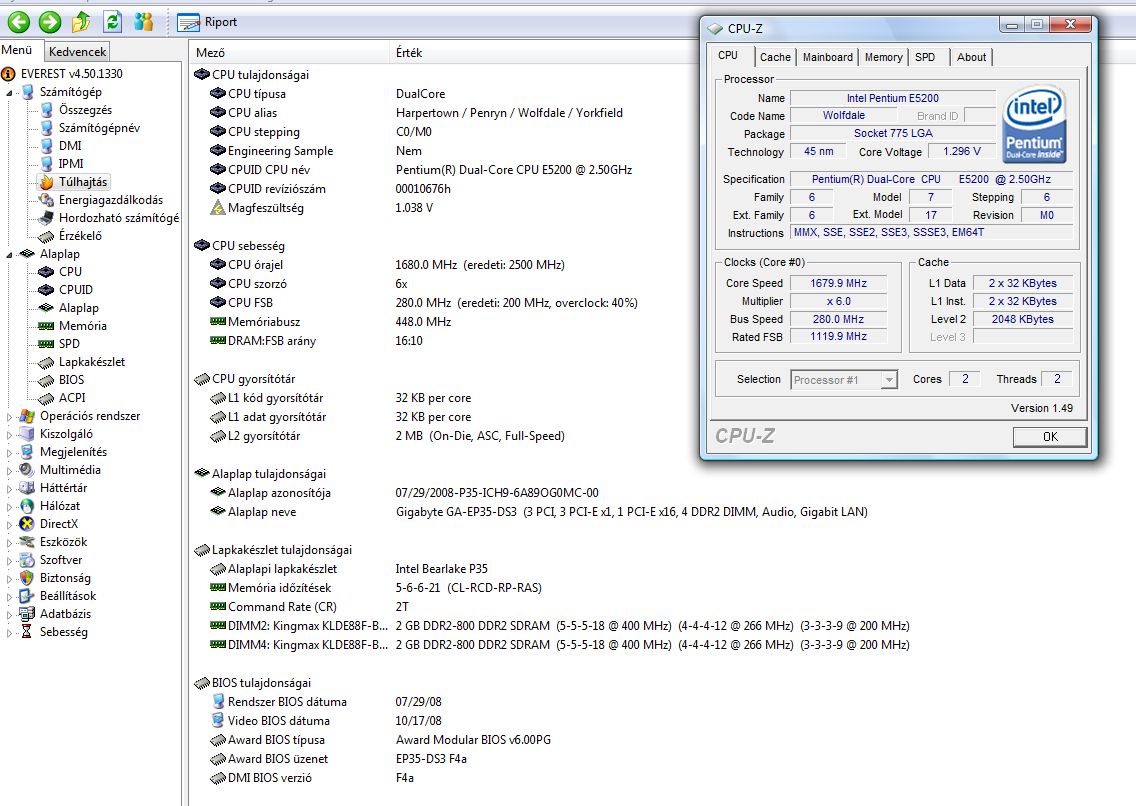Select EVEREST v4.50.1330 root node

[x=71, y=74]
